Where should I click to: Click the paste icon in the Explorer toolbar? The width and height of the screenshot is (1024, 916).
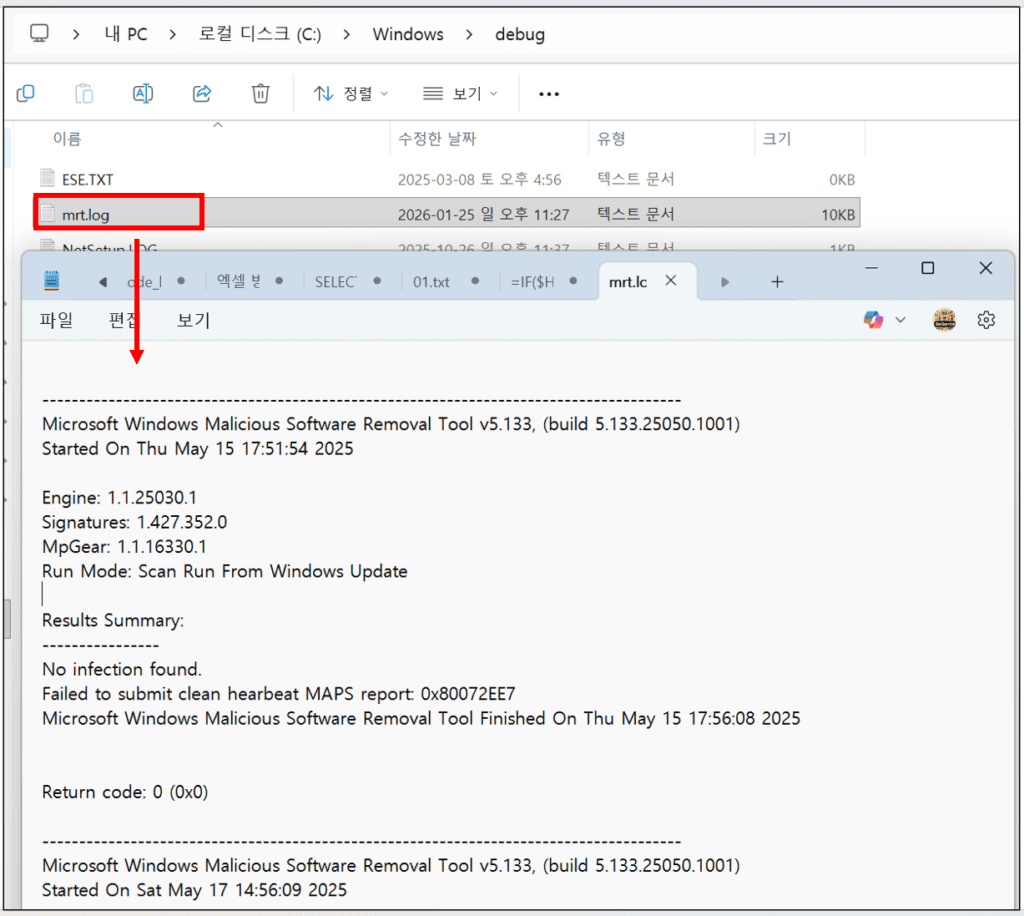coord(84,93)
